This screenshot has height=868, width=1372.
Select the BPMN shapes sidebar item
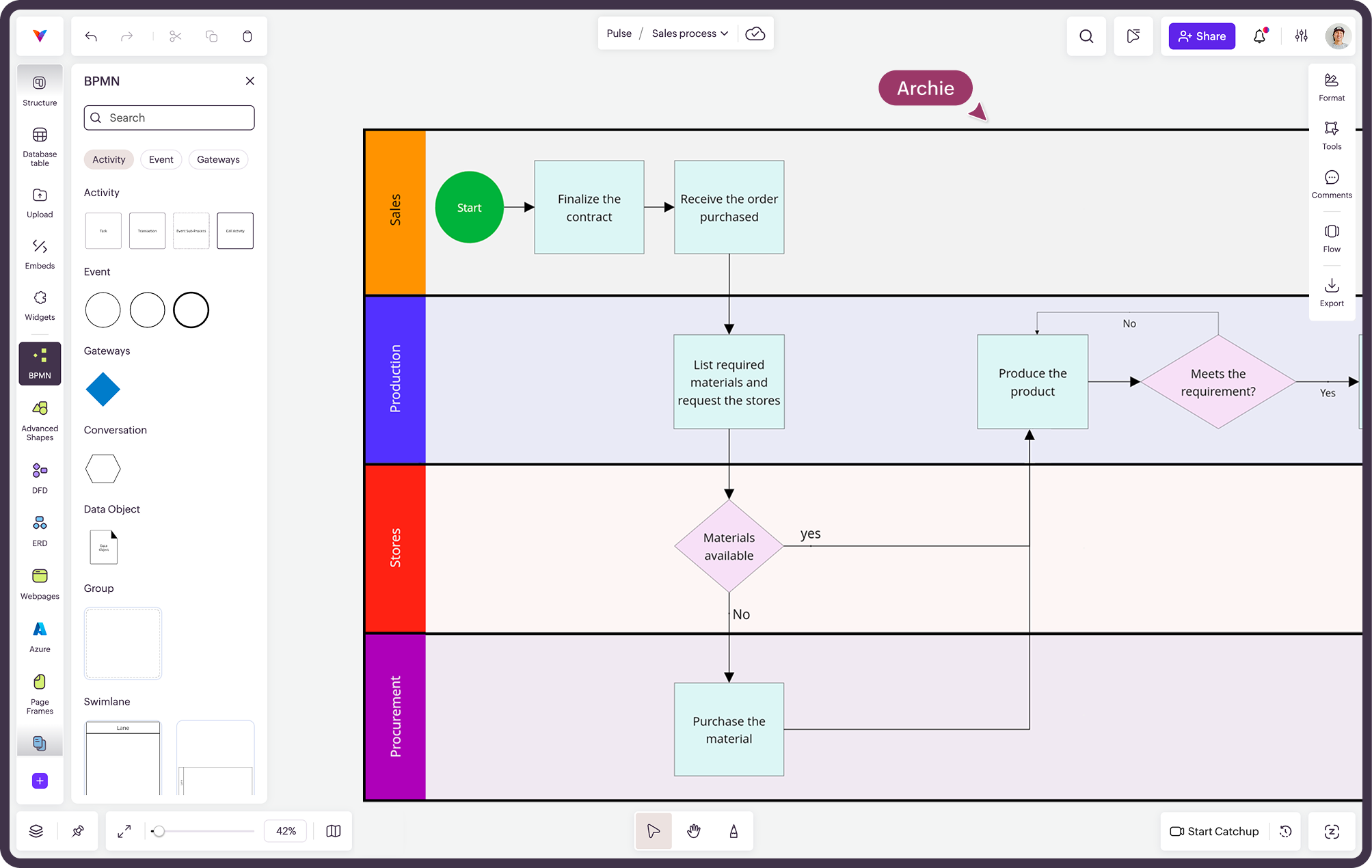point(40,364)
